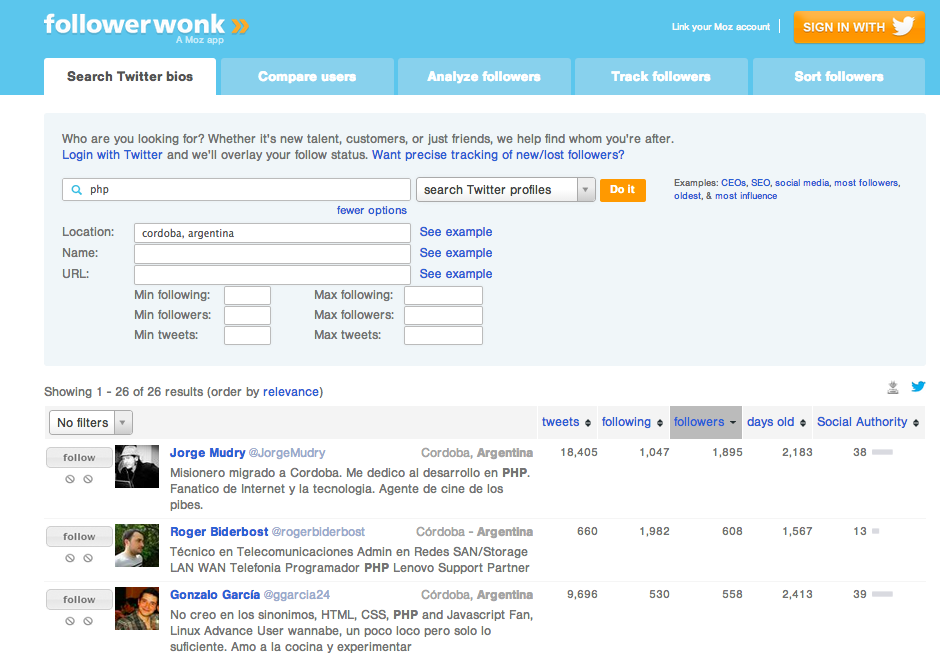Open the 'search Twitter profiles' dropdown
The image size is (940, 657).
coord(505,190)
